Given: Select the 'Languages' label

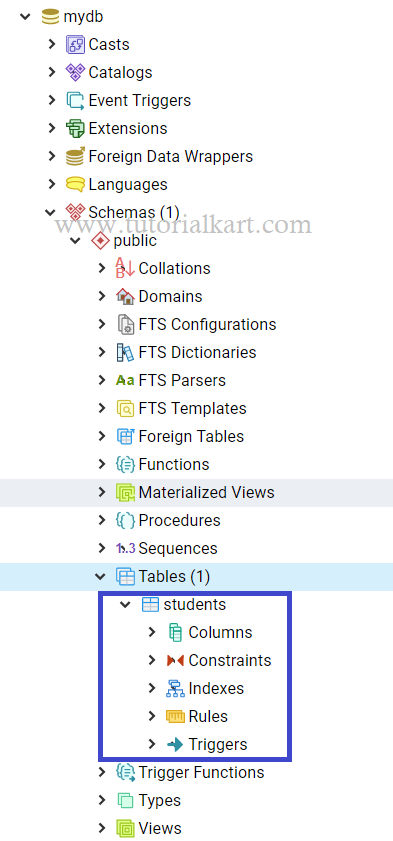Looking at the screenshot, I should [128, 185].
